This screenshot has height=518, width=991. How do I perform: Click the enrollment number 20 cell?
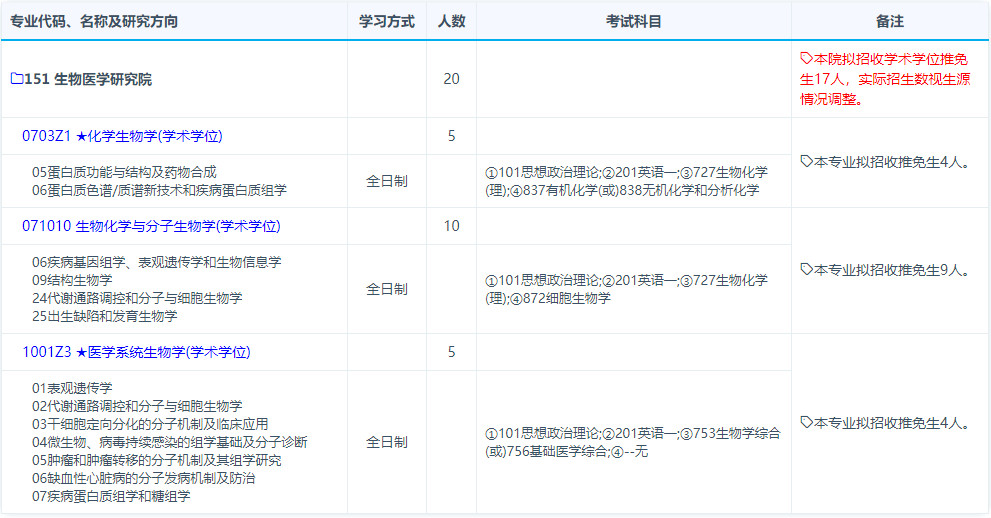[x=451, y=79]
